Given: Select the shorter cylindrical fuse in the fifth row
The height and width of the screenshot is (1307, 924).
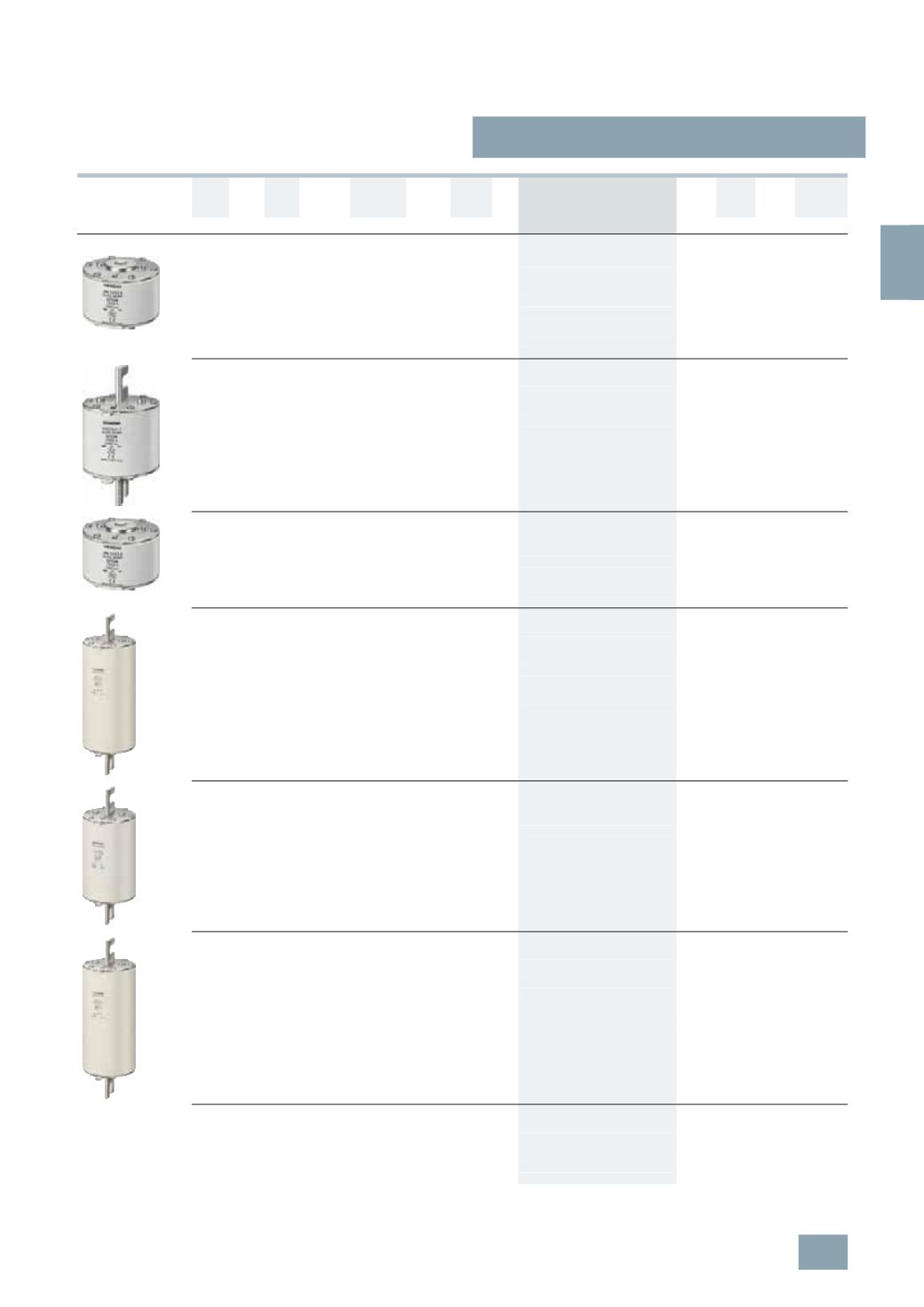Looking at the screenshot, I should (x=109, y=856).
